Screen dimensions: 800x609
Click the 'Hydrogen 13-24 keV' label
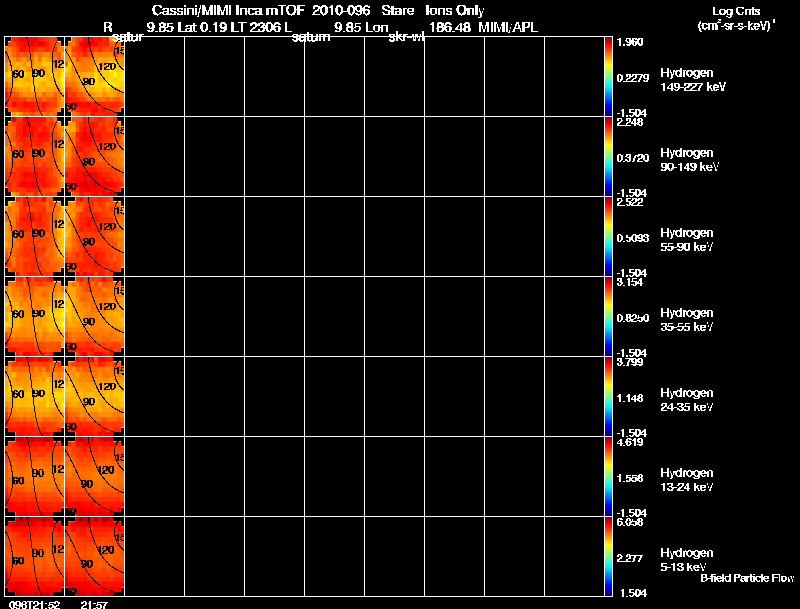point(687,480)
